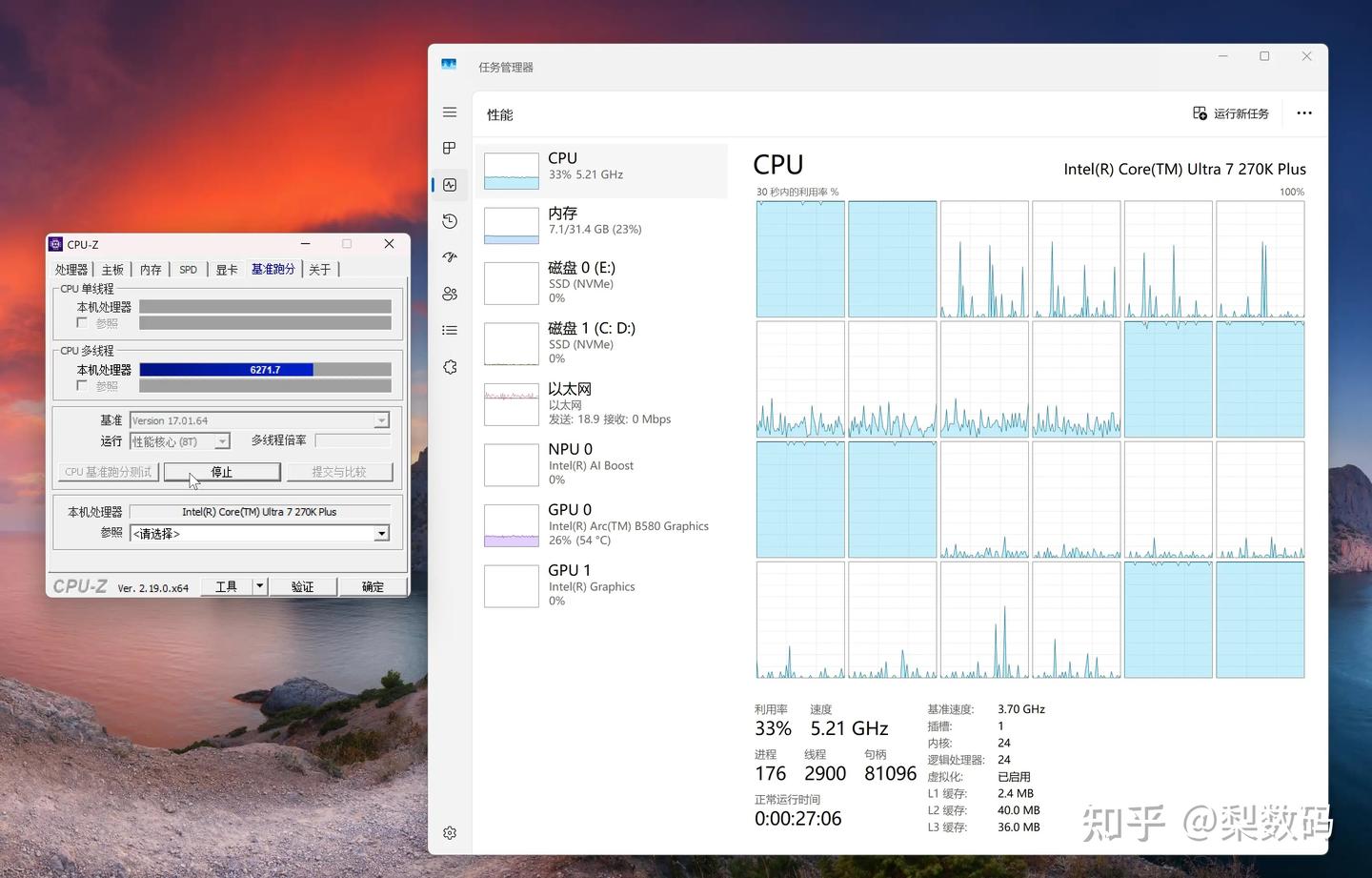Click the CPU 单线程 本机处理器 score bar
This screenshot has width=1372, height=878.
click(x=265, y=307)
